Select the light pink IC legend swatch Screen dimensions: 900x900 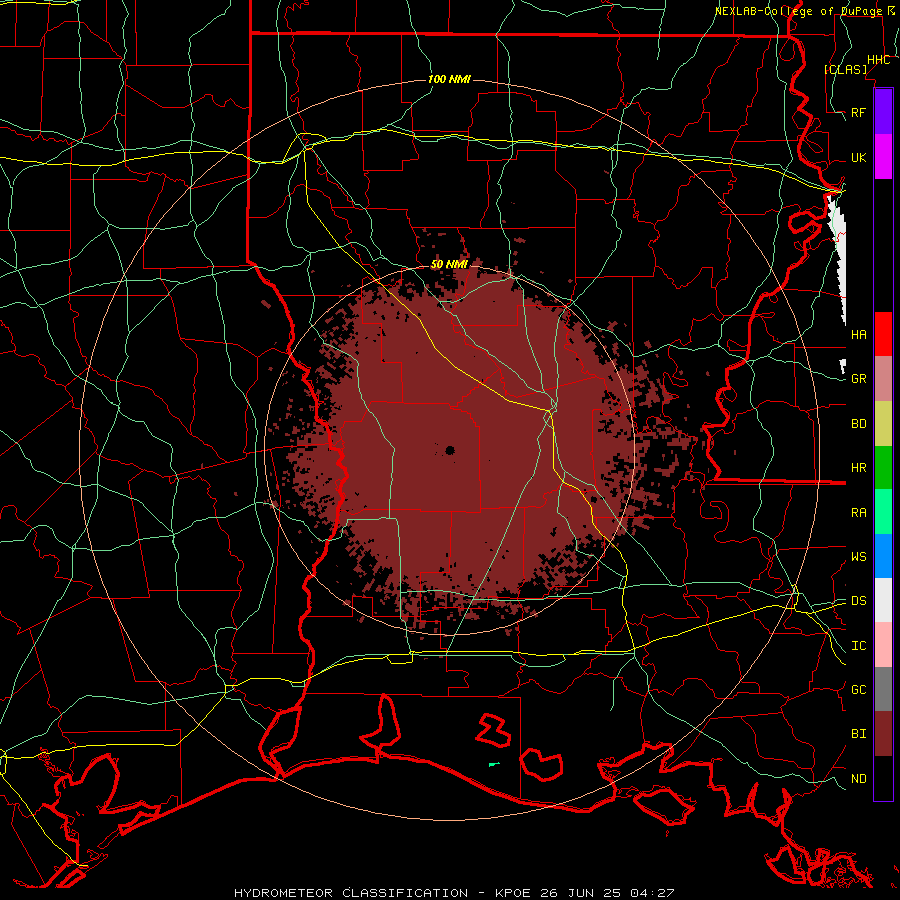click(883, 645)
